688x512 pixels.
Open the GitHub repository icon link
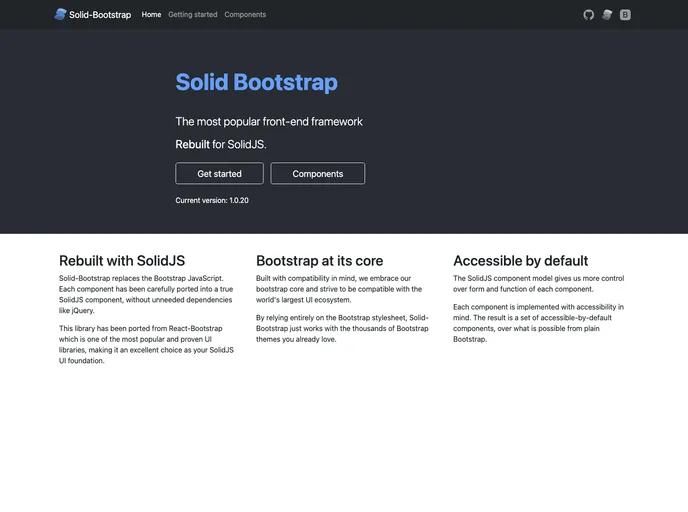click(588, 15)
